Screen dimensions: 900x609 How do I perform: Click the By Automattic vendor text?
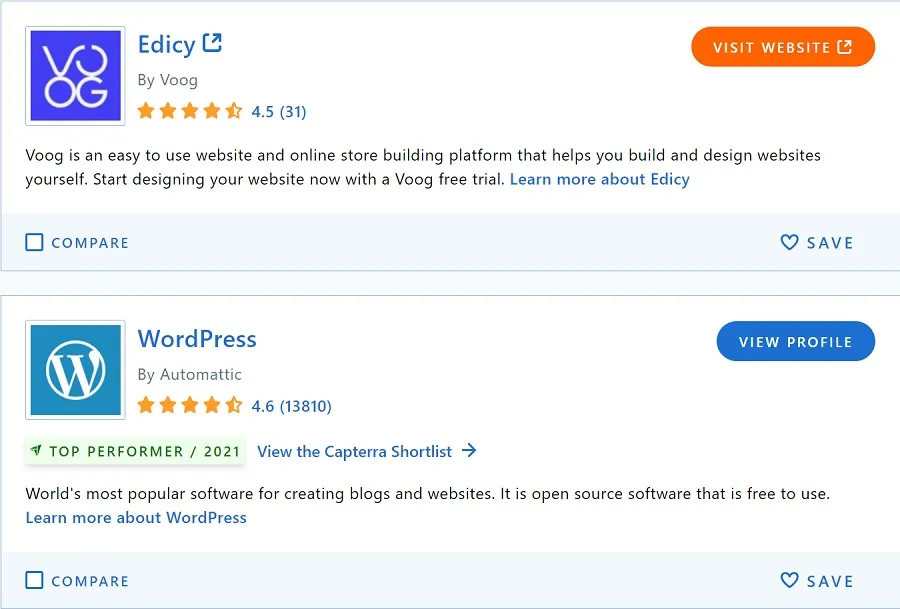[189, 375]
